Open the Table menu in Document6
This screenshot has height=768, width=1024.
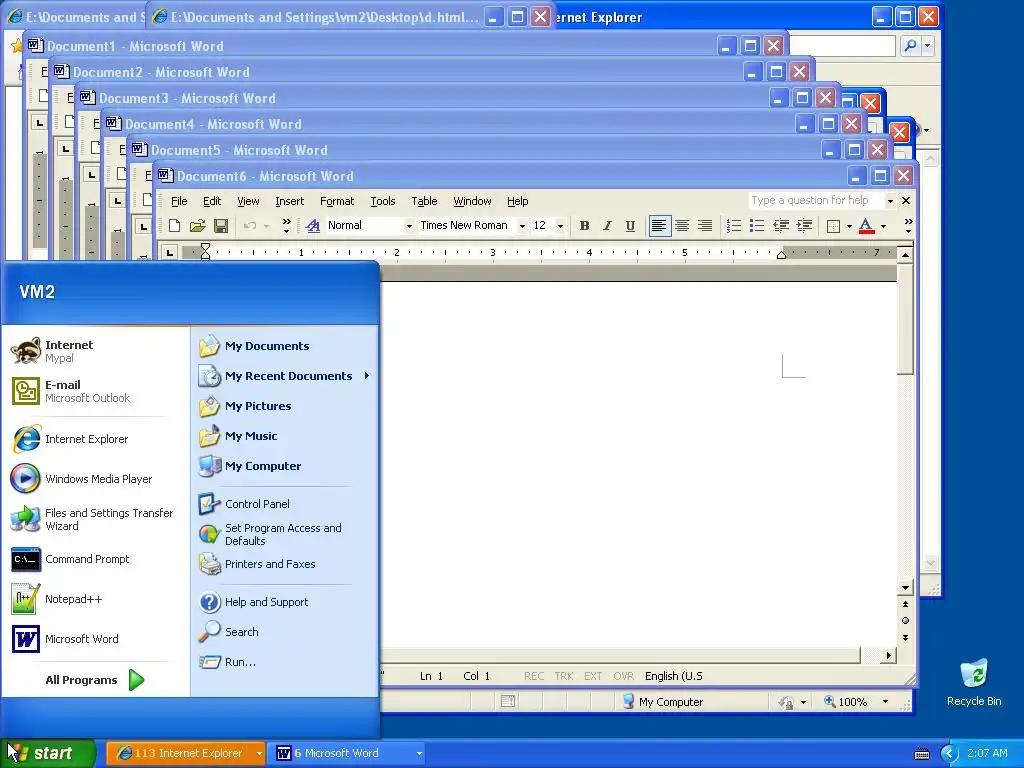click(x=424, y=201)
